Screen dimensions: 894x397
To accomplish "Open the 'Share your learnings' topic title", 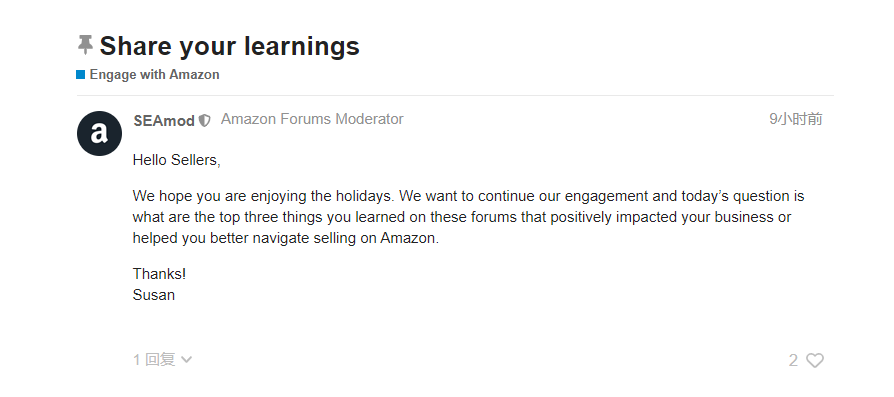I will pos(230,46).
